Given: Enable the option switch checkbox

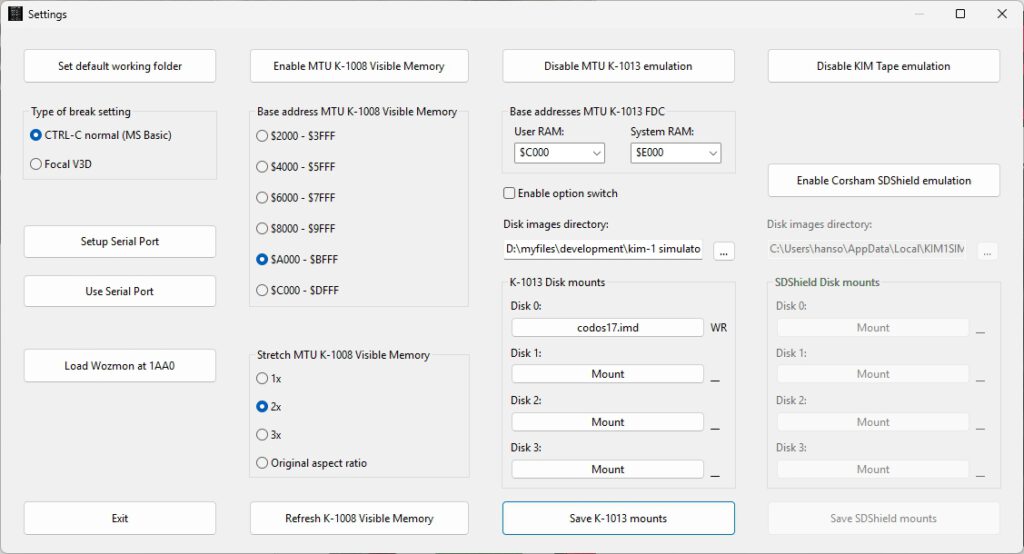Looking at the screenshot, I should click(509, 193).
